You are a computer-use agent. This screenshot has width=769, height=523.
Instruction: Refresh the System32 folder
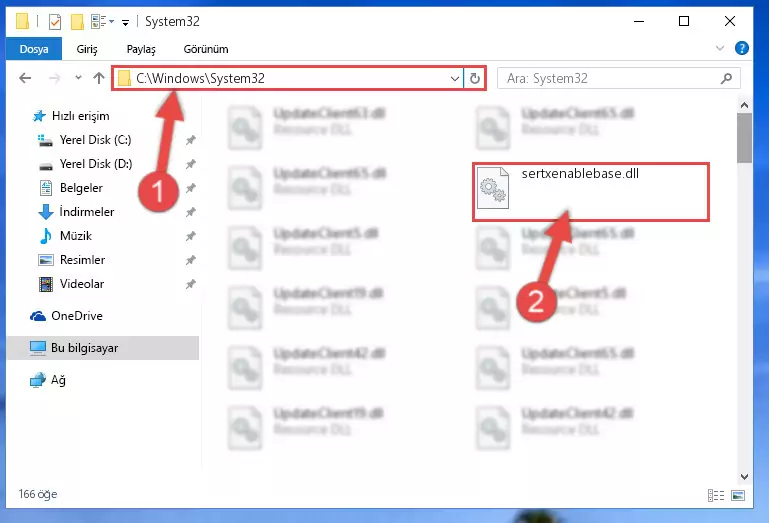475,78
